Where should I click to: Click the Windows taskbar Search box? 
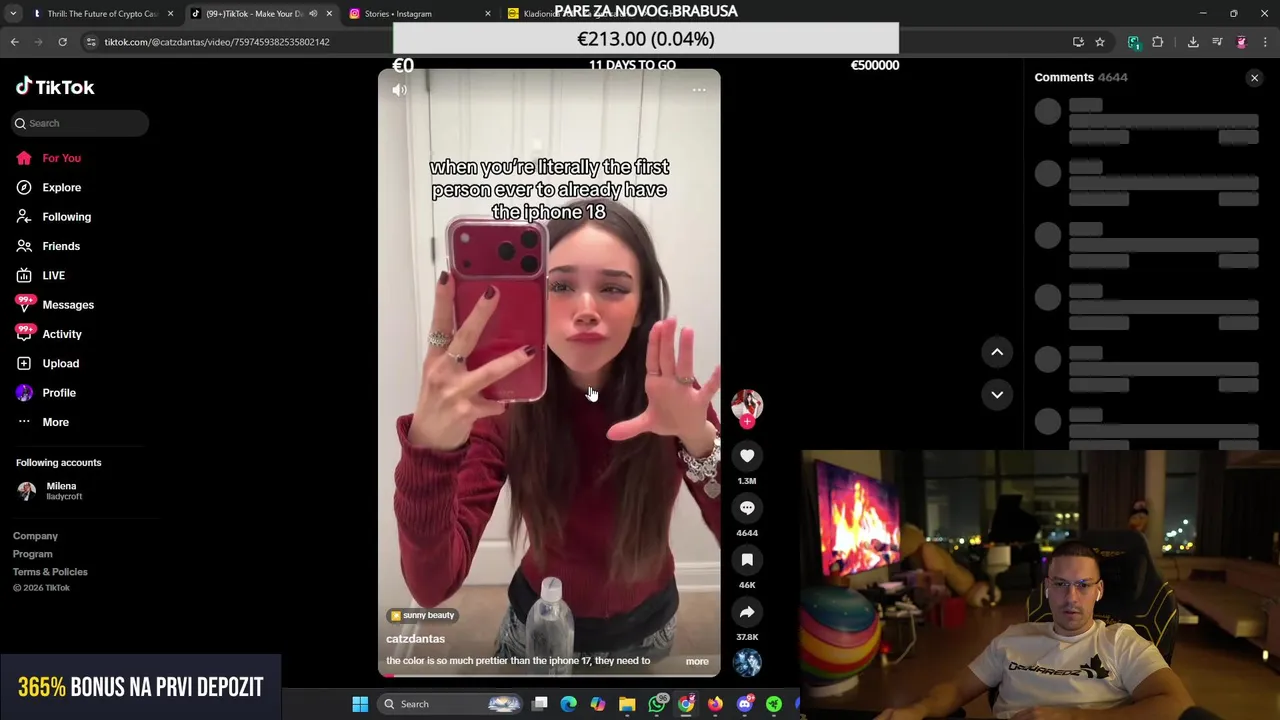pyautogui.click(x=451, y=704)
